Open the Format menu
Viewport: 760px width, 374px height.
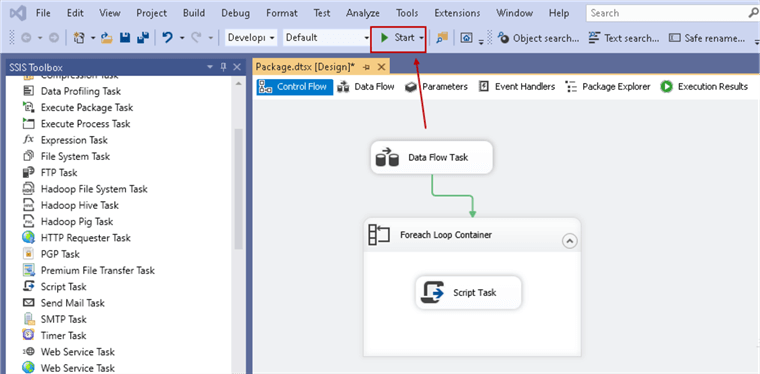click(x=282, y=13)
